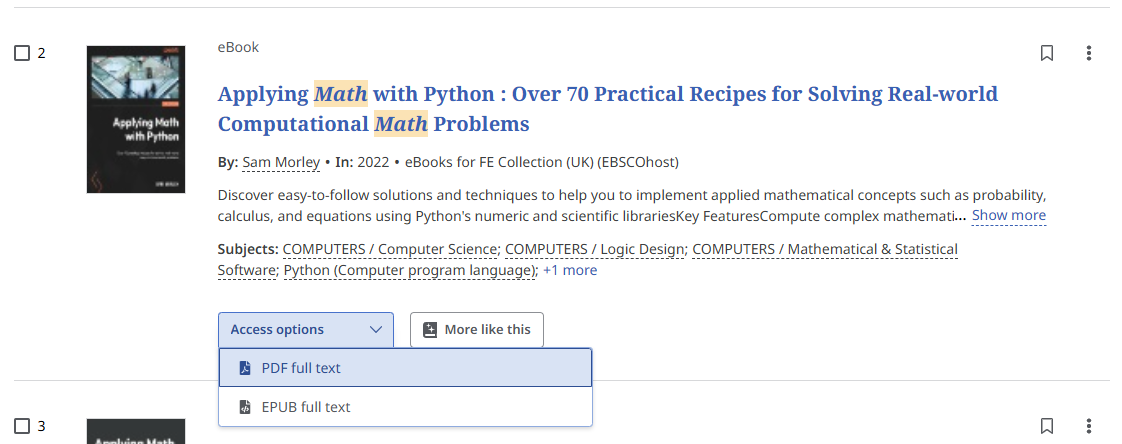Open the COMPUTERS / Computer Science subject link
The width and height of the screenshot is (1122, 444).
pos(390,249)
